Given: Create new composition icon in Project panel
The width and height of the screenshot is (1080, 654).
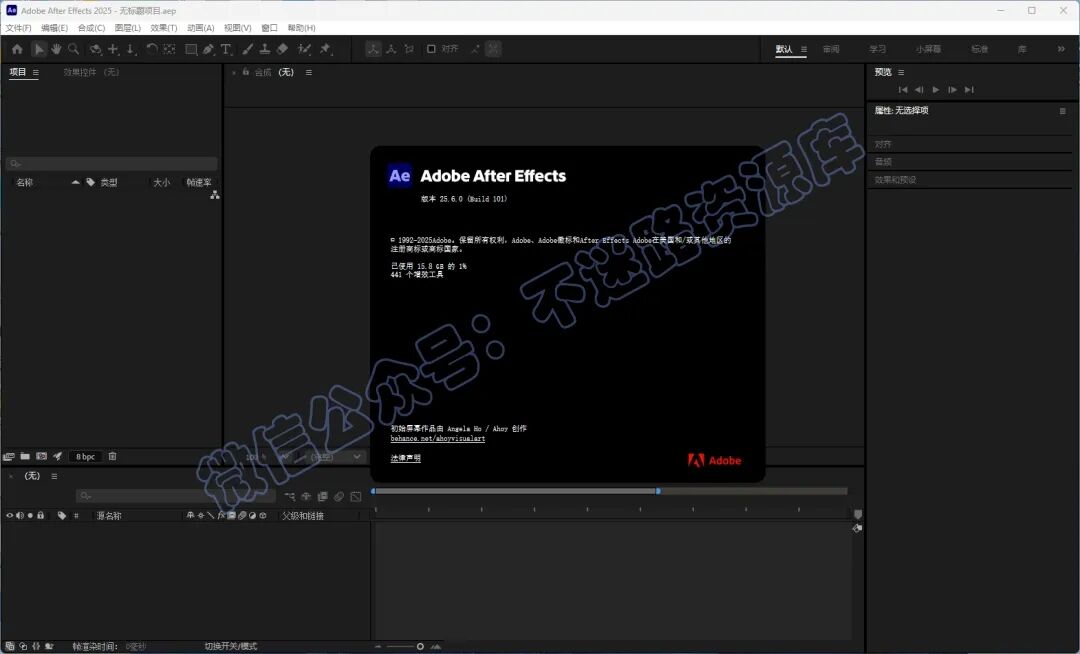Looking at the screenshot, I should click(x=41, y=456).
